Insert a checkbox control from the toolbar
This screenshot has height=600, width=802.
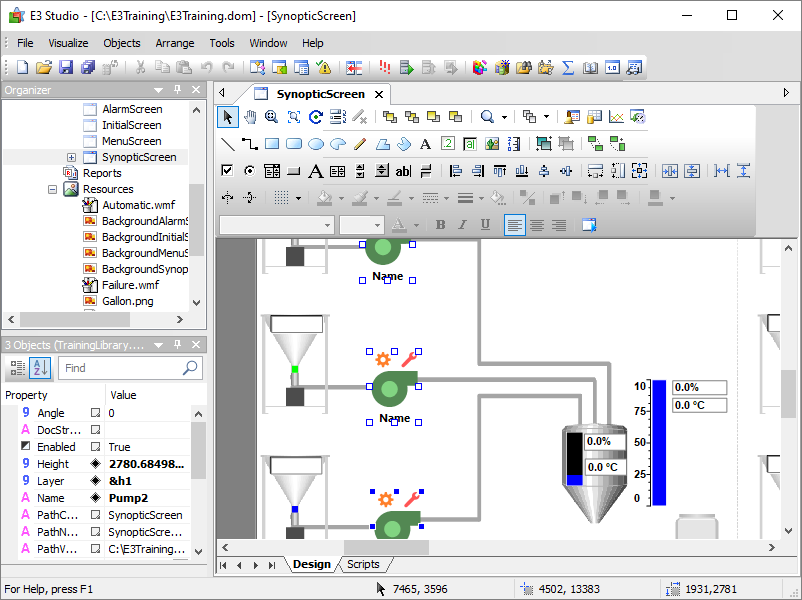click(x=227, y=171)
